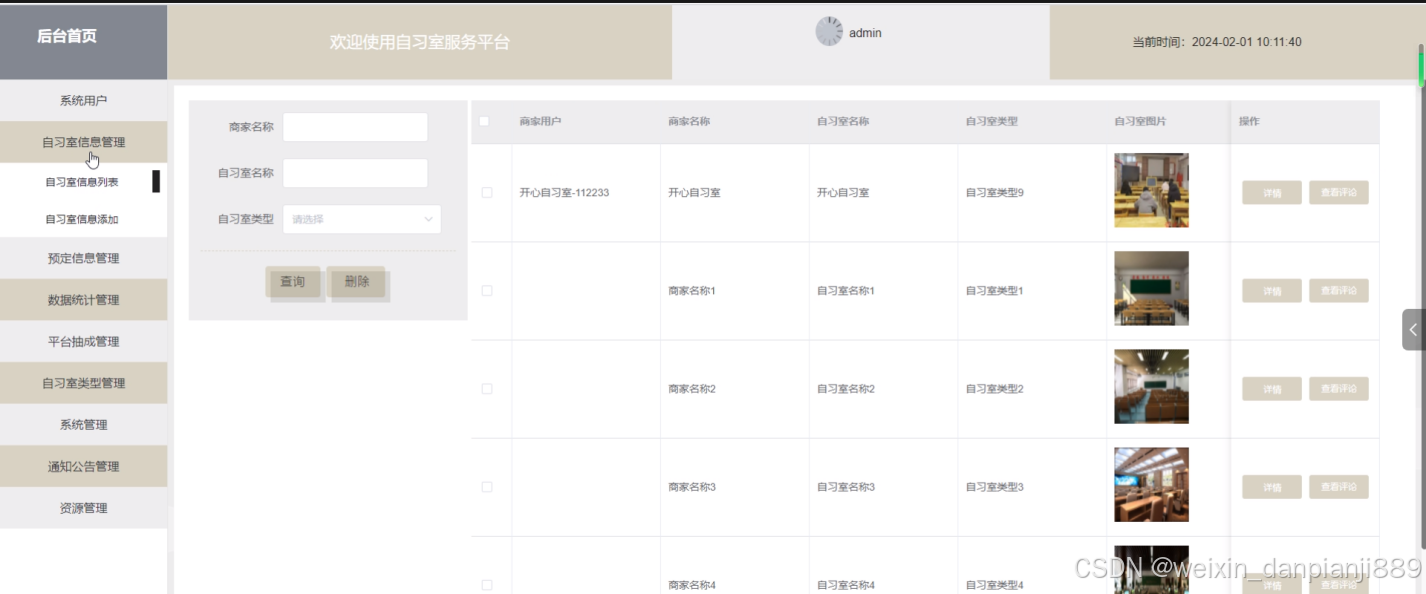Image resolution: width=1426 pixels, height=594 pixels.
Task: Expand the 通知公告管理 menu
Action: [83, 466]
